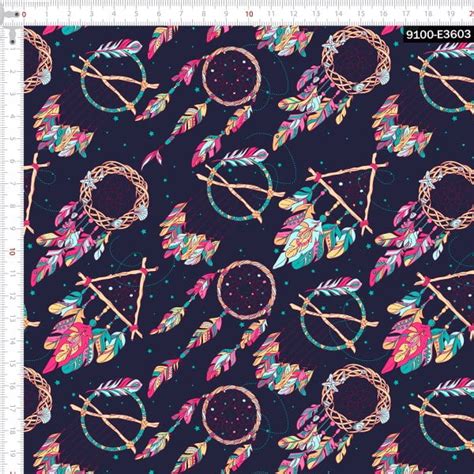Click the 15 mark on the top ruler
Image resolution: width=474 pixels, height=474 pixels.
pos(361,14)
